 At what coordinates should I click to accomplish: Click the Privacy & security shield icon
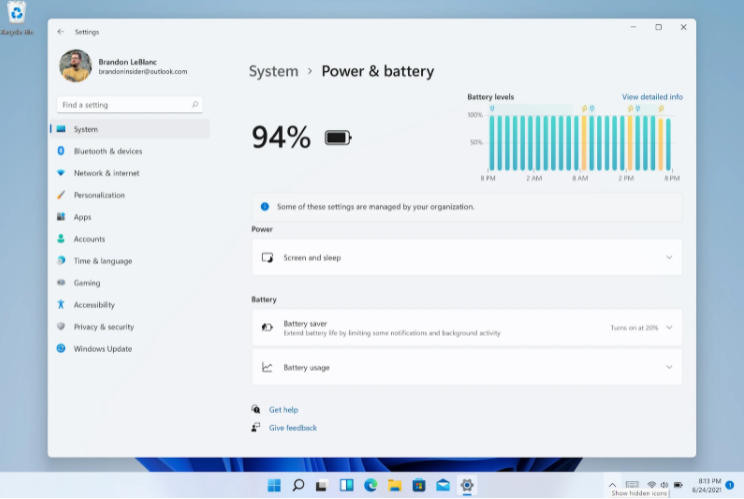pos(61,326)
